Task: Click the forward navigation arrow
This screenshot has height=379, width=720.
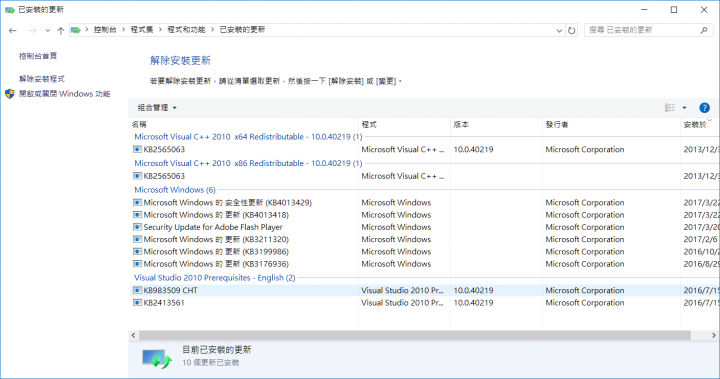Action: [32, 30]
